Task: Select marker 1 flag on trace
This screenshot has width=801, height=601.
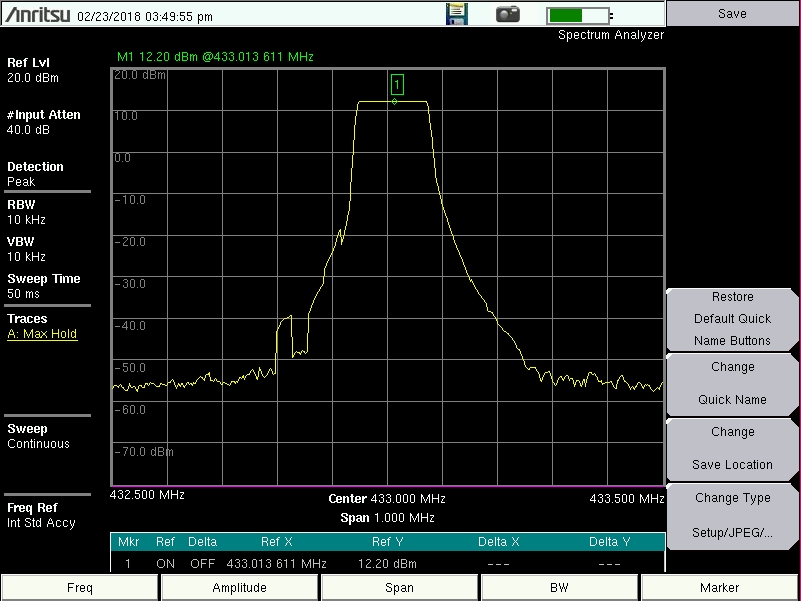Action: 397,84
